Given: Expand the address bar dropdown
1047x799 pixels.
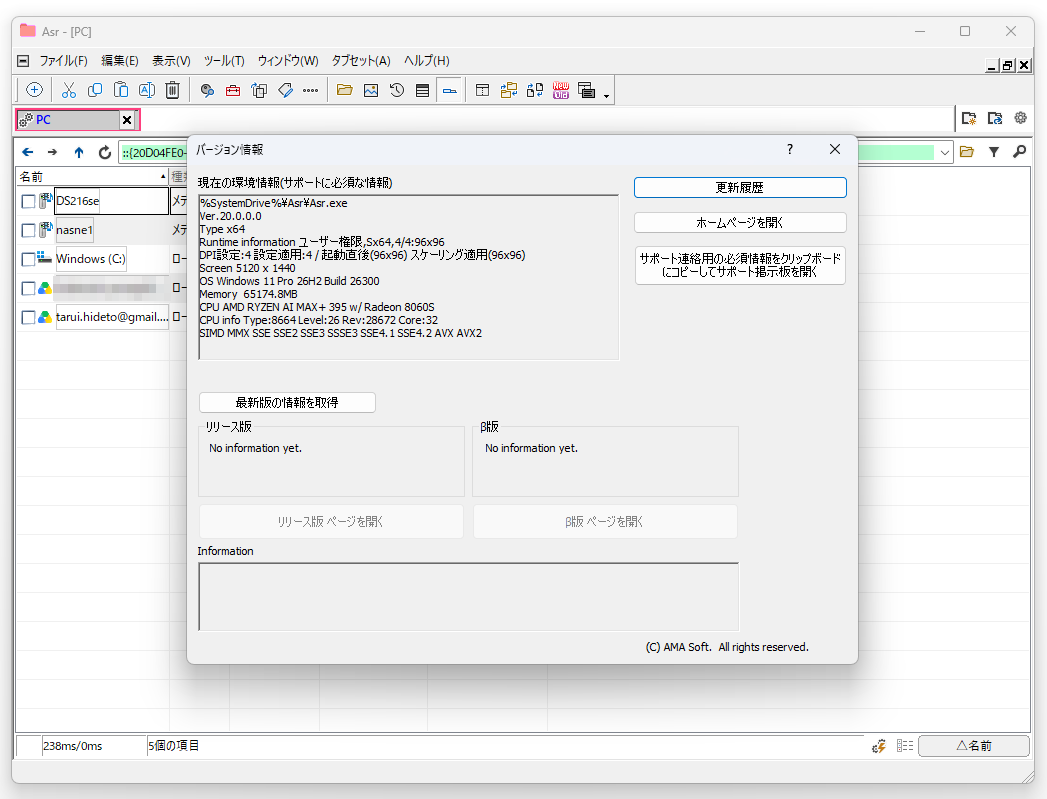Looking at the screenshot, I should tap(944, 152).
